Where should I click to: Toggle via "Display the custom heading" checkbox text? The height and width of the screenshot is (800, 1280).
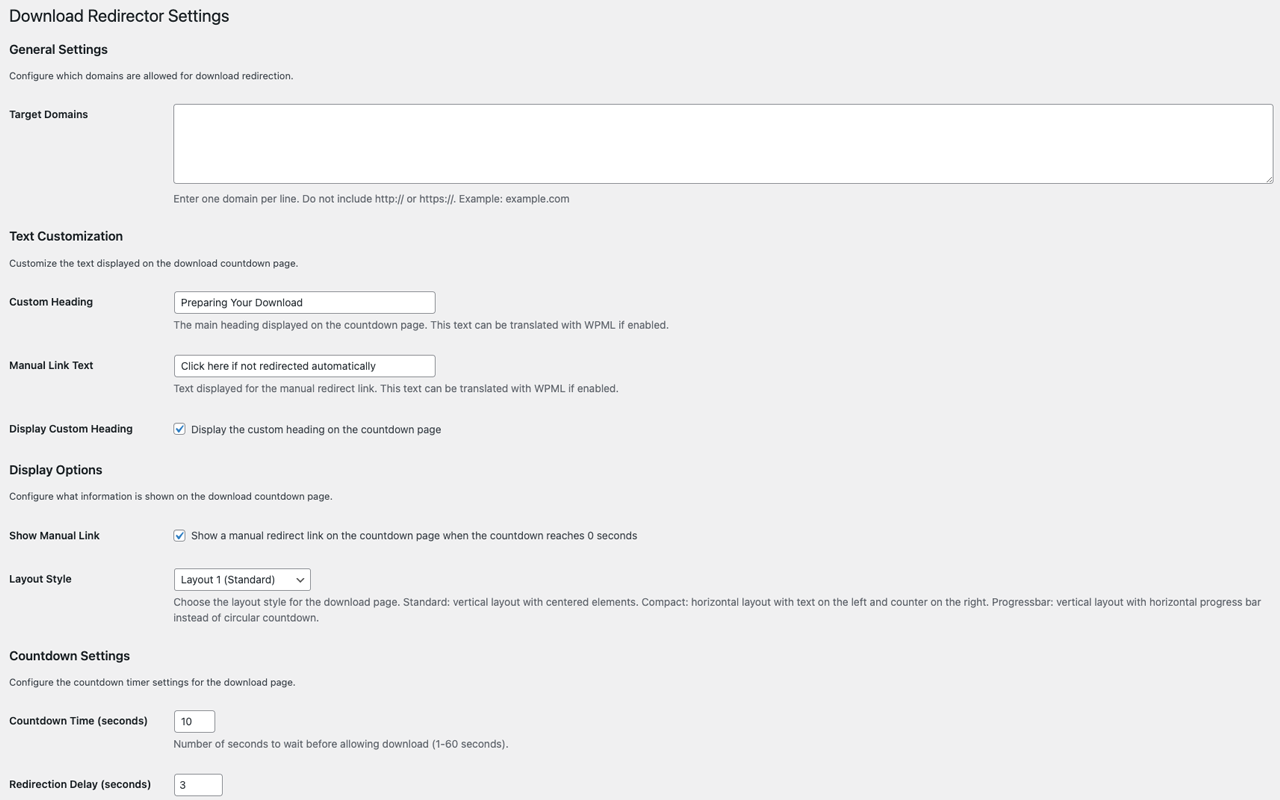(316, 430)
